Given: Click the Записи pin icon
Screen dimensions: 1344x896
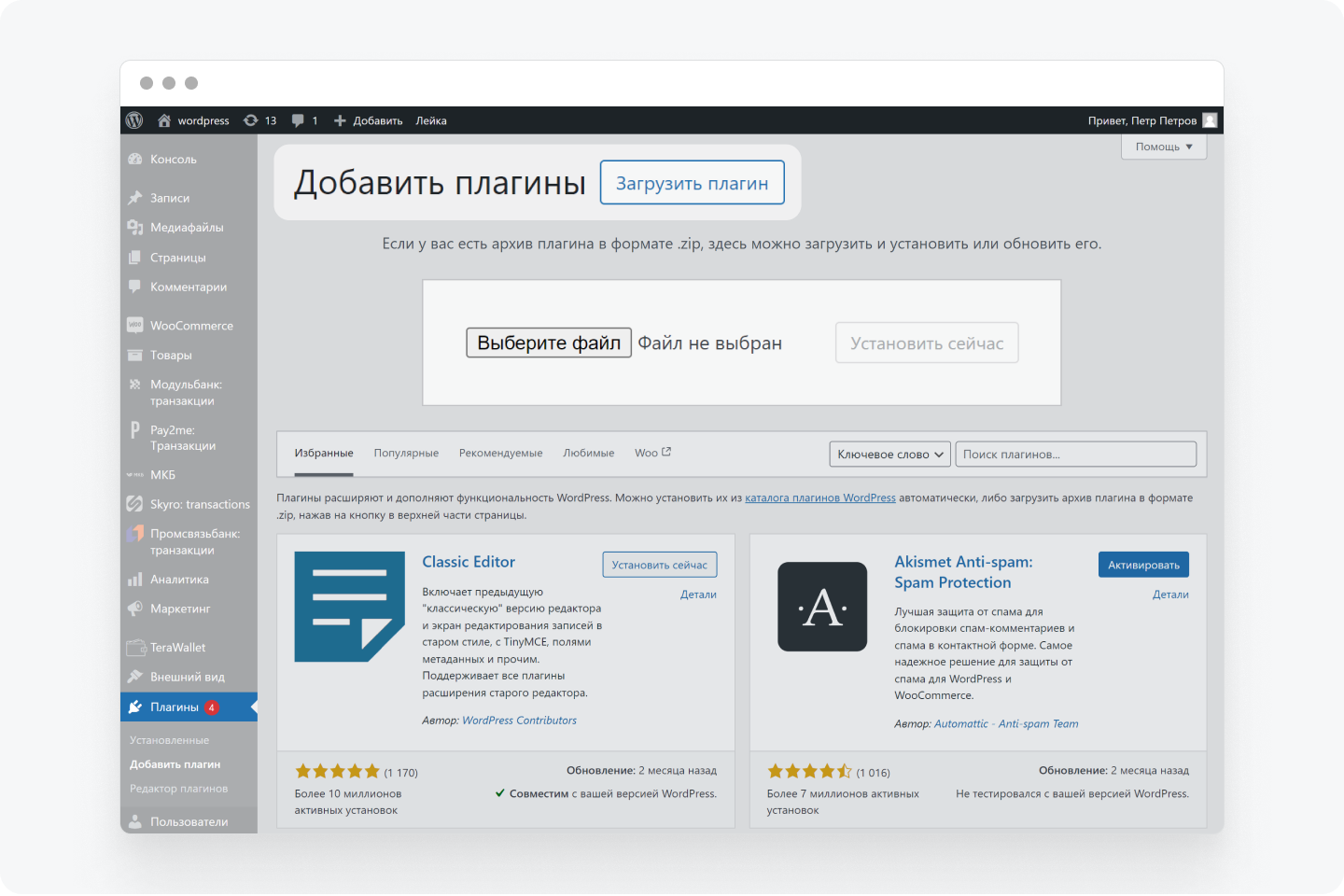Looking at the screenshot, I should point(135,198).
